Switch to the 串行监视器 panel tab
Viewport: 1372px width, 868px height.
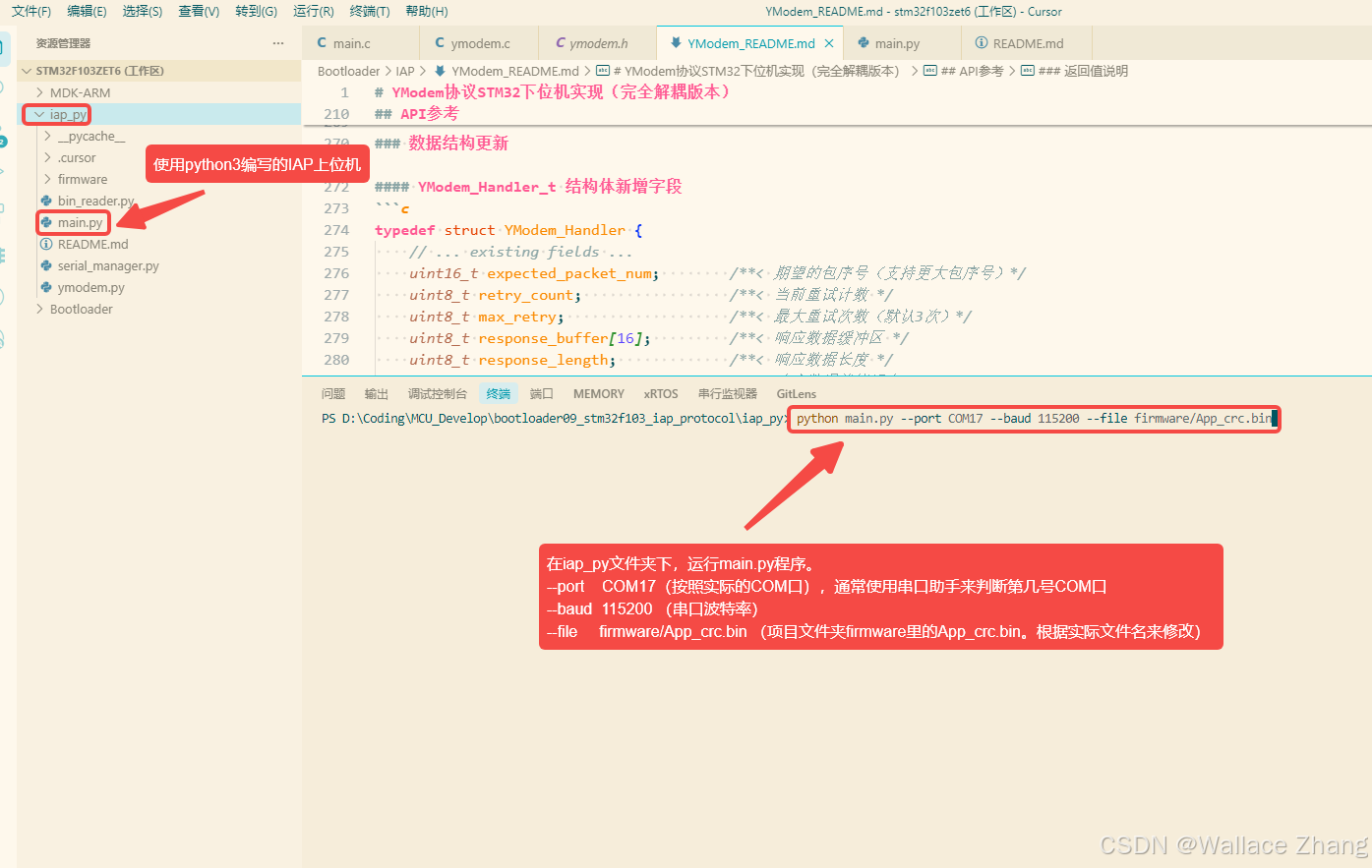[726, 393]
